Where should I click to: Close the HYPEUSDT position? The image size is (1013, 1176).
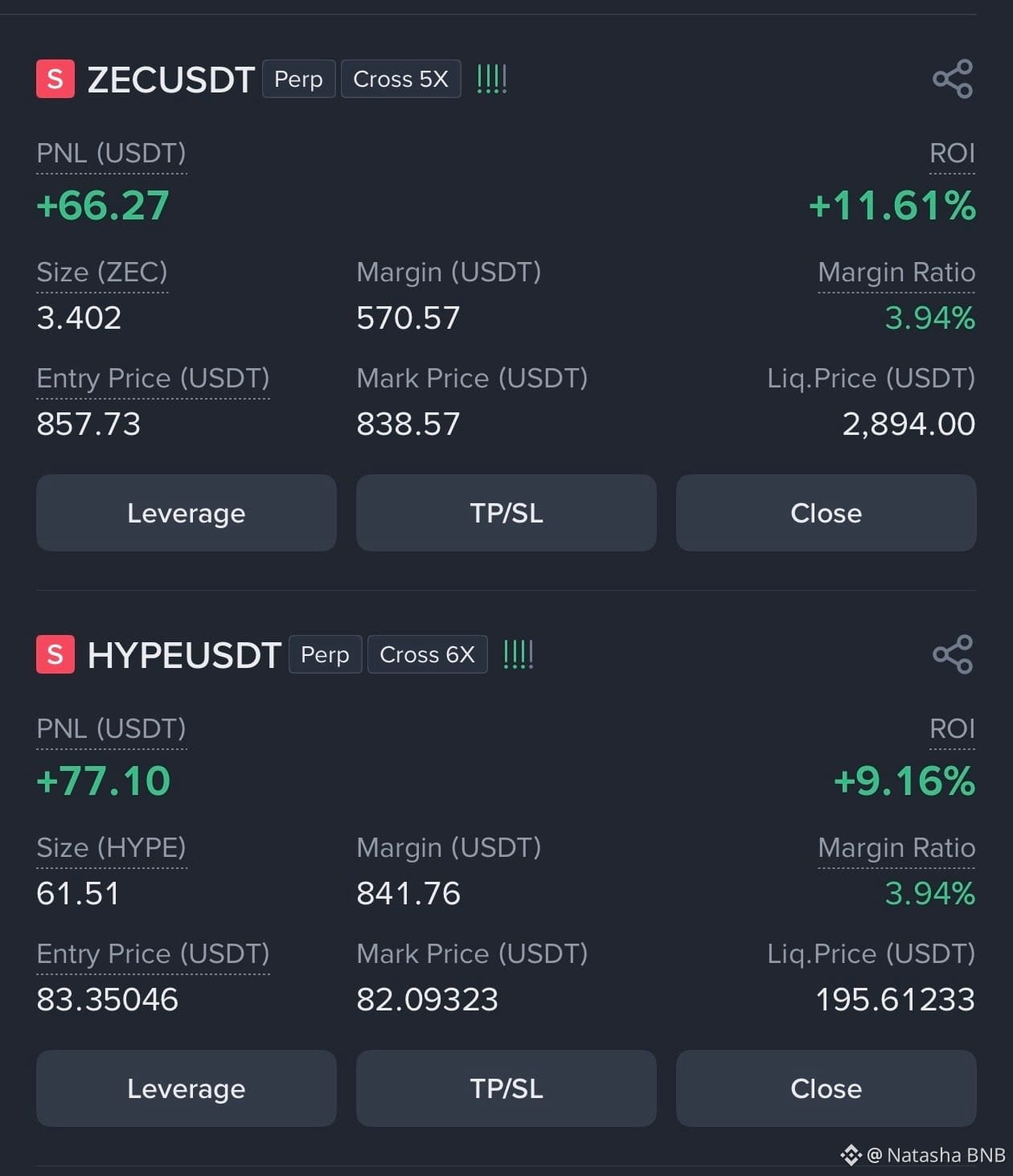[x=826, y=1088]
